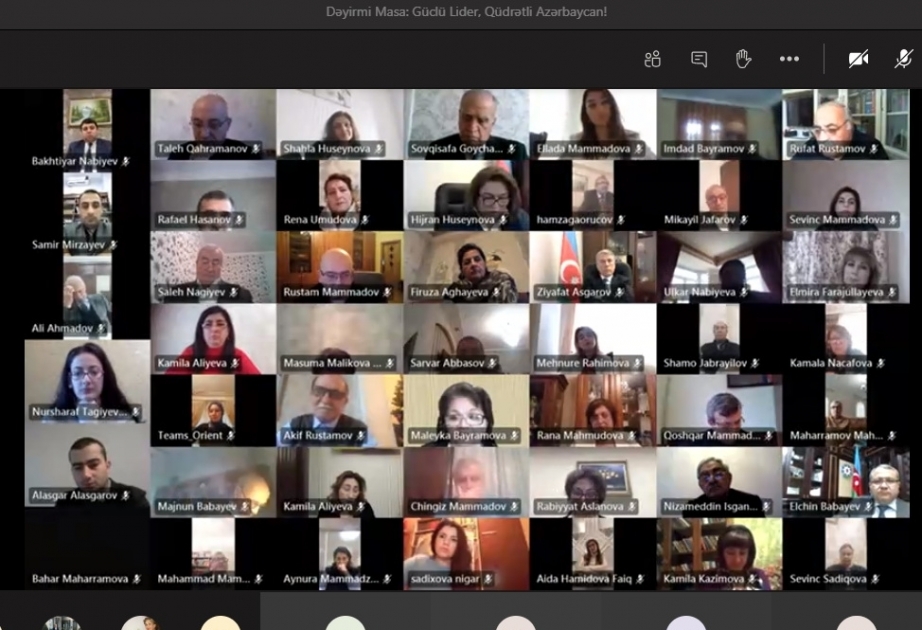This screenshot has height=630, width=922.
Task: Click the name label 'Rana Mahmudova'
Action: [x=580, y=436]
